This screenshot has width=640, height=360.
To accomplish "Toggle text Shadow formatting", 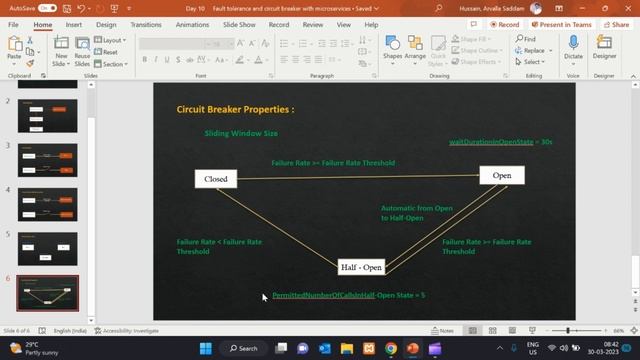I will 178,60.
